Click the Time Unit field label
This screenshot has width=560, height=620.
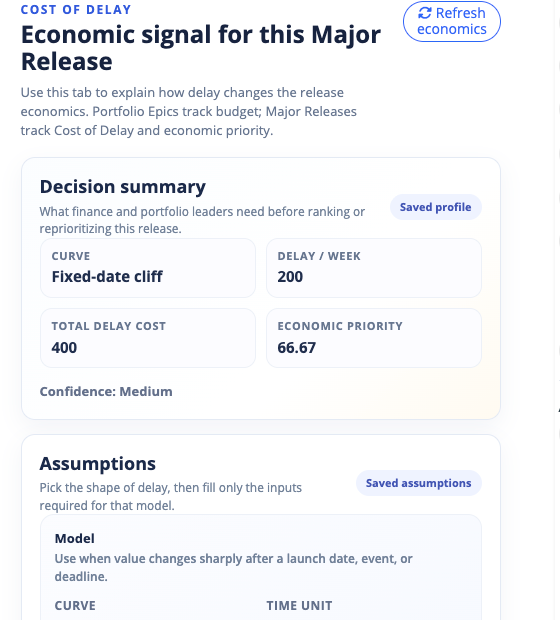(x=299, y=605)
